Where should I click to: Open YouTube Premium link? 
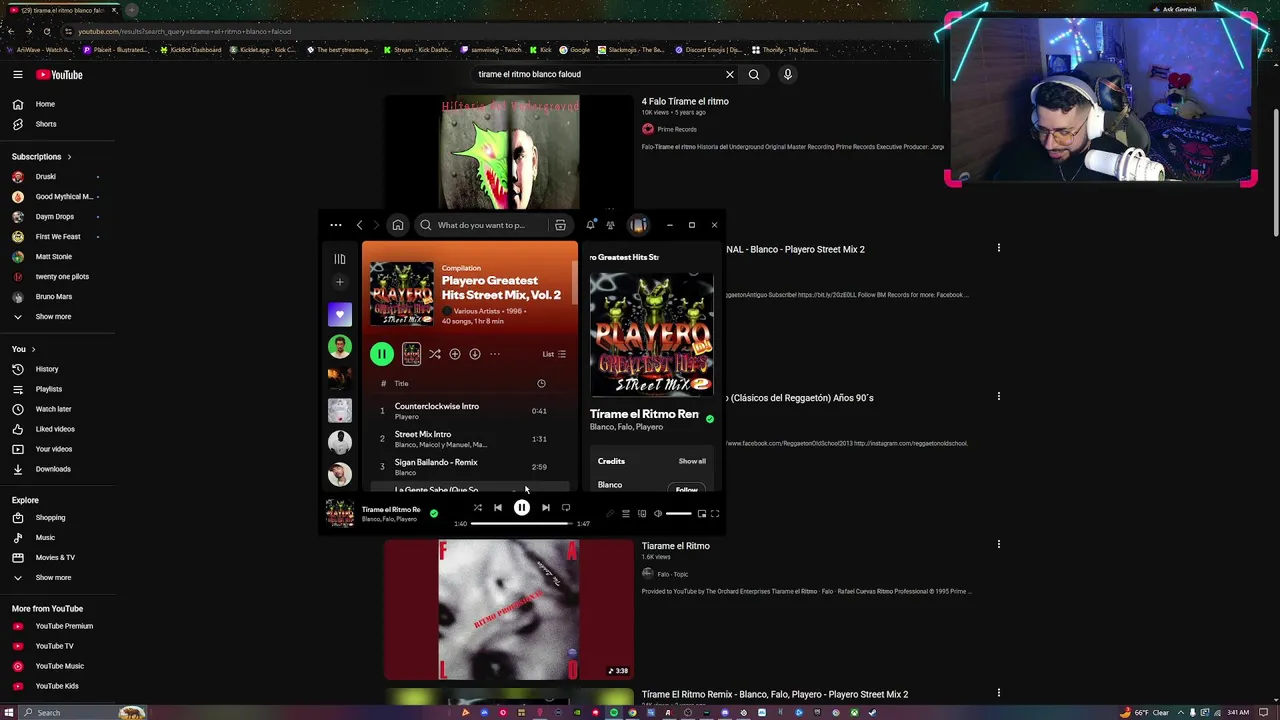point(58,626)
